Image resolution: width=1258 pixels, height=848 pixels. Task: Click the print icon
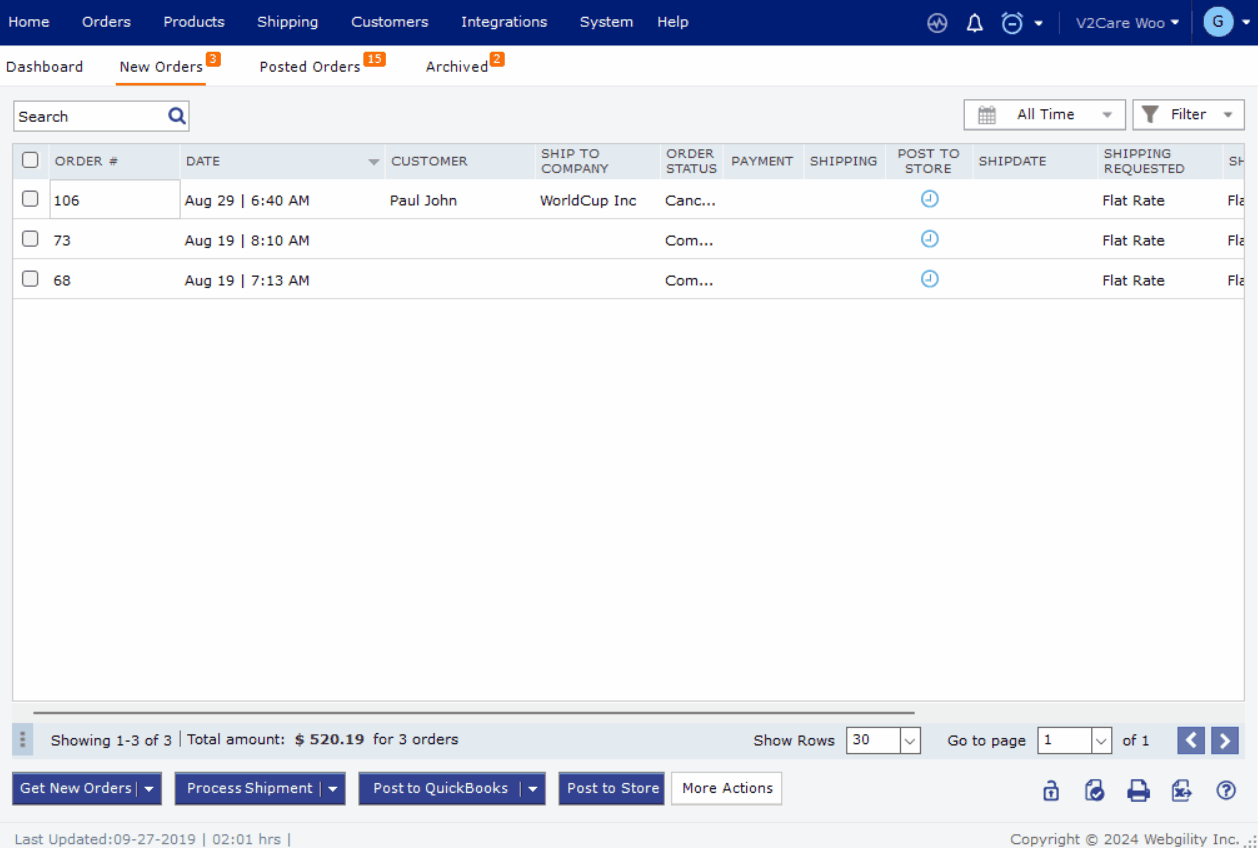coord(1138,790)
